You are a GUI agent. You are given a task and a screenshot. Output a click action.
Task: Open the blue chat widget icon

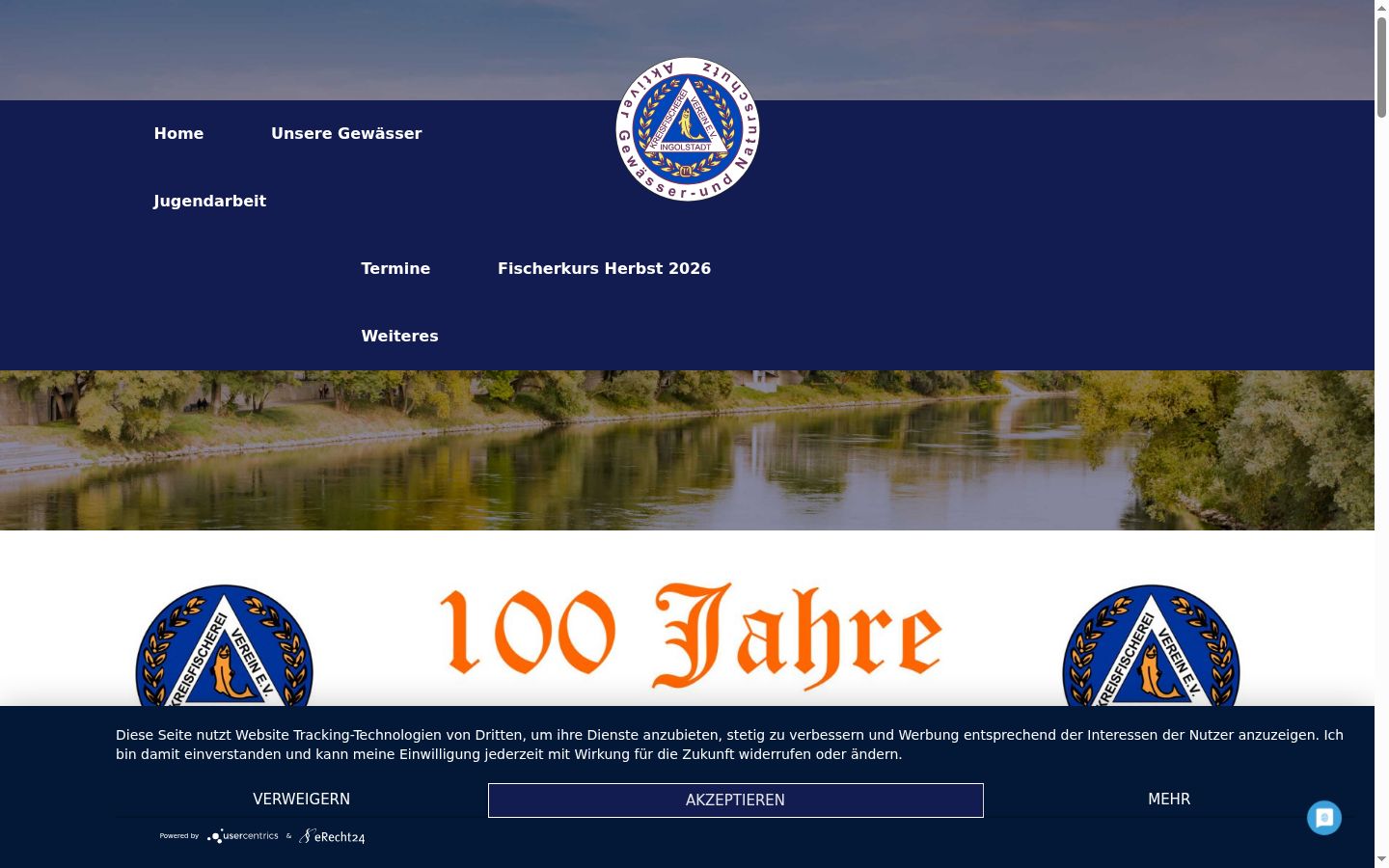[x=1324, y=818]
